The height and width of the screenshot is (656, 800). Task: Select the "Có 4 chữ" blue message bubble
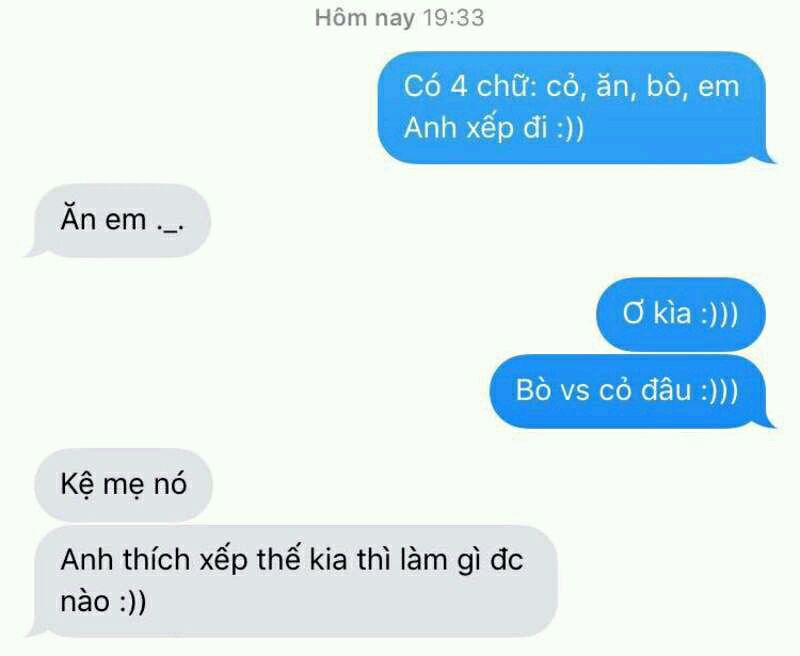click(577, 108)
